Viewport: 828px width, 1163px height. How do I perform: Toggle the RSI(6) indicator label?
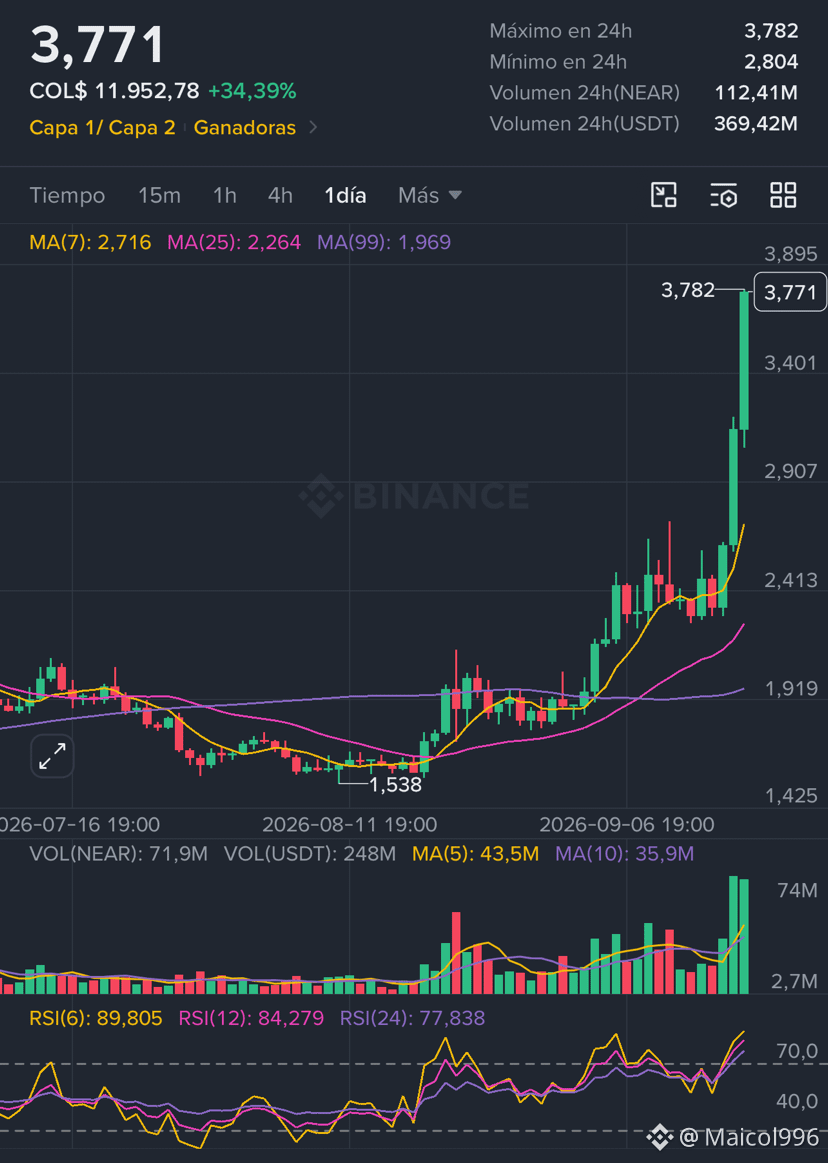click(x=96, y=1018)
